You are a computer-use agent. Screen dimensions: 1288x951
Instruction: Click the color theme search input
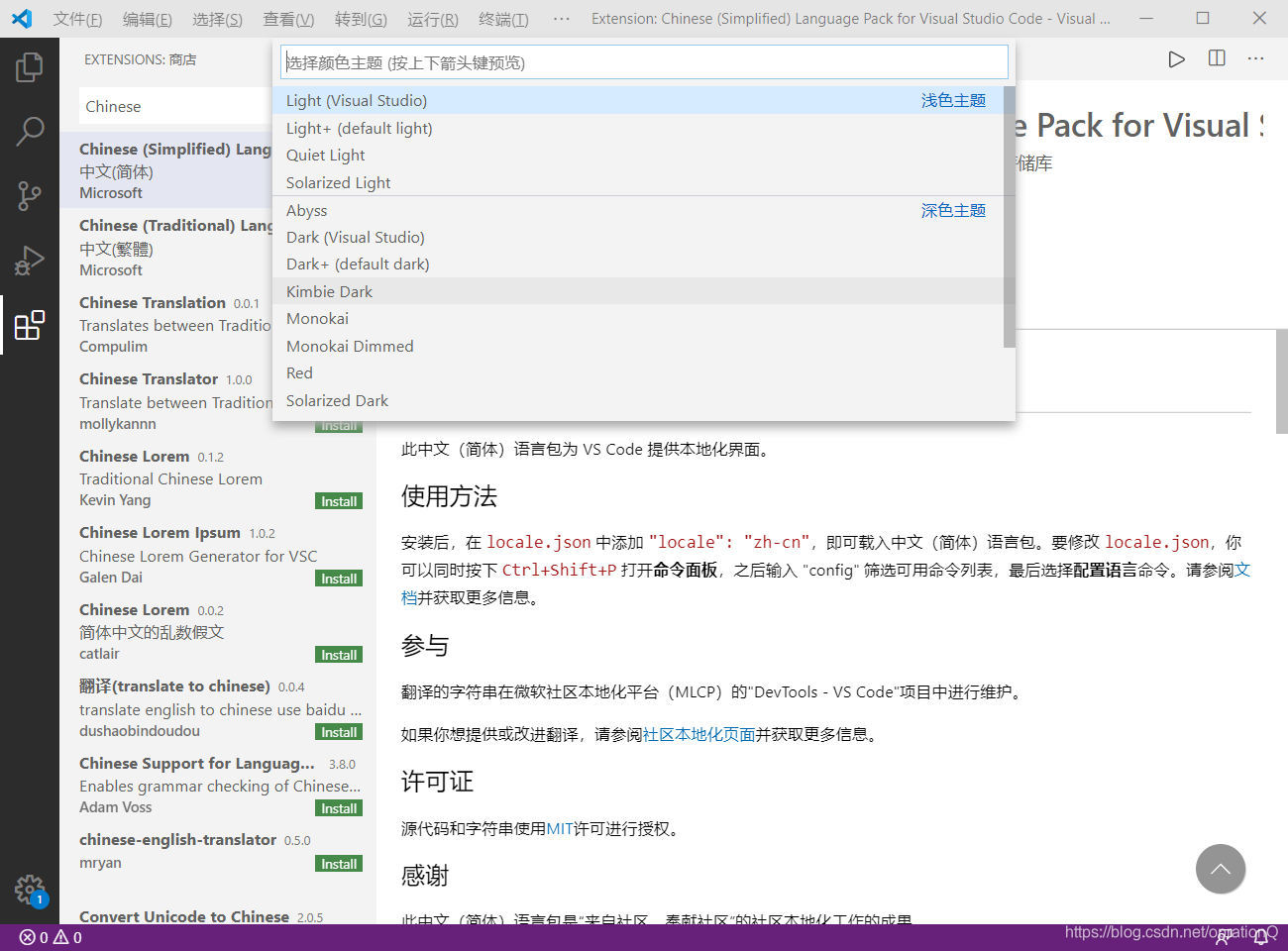[644, 62]
